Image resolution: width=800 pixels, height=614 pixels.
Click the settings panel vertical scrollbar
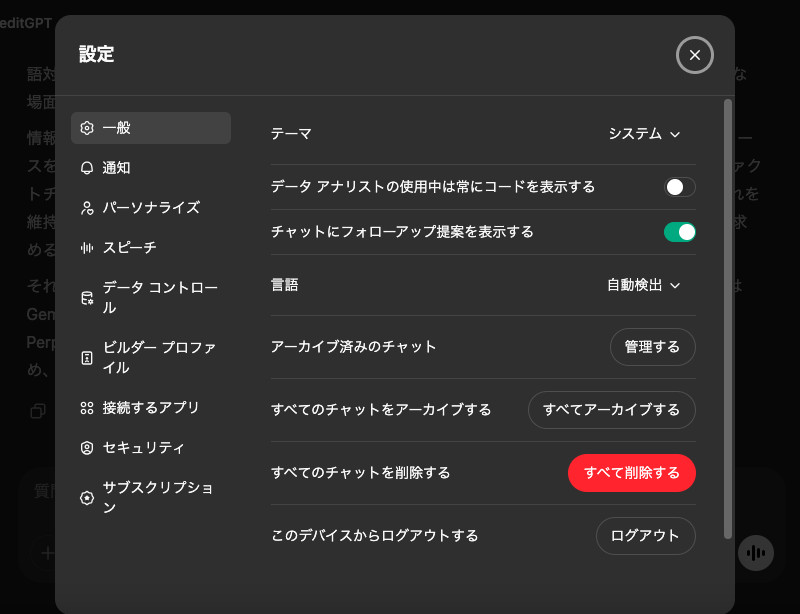tap(728, 319)
